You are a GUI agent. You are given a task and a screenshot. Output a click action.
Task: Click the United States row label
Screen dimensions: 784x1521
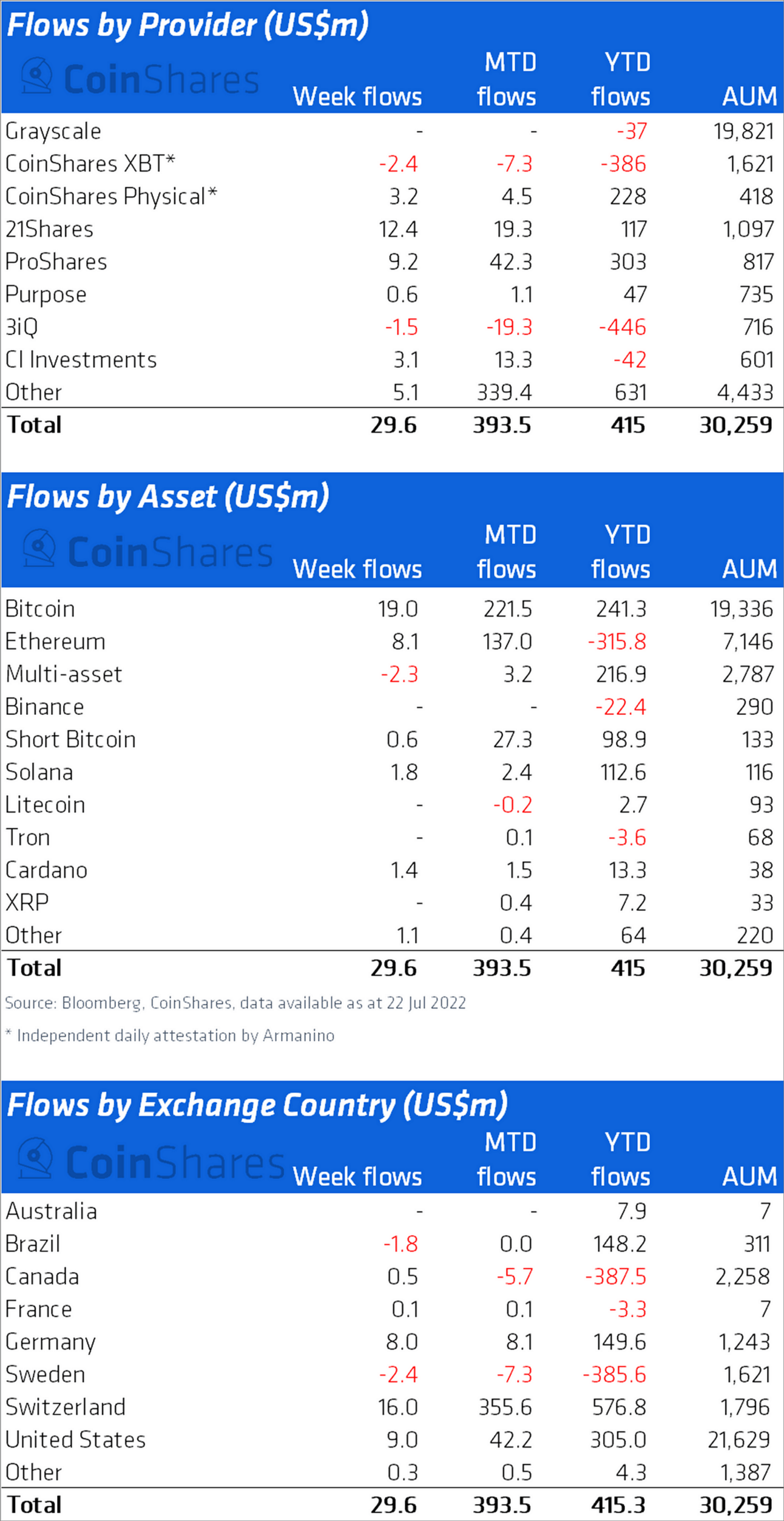(75, 1440)
